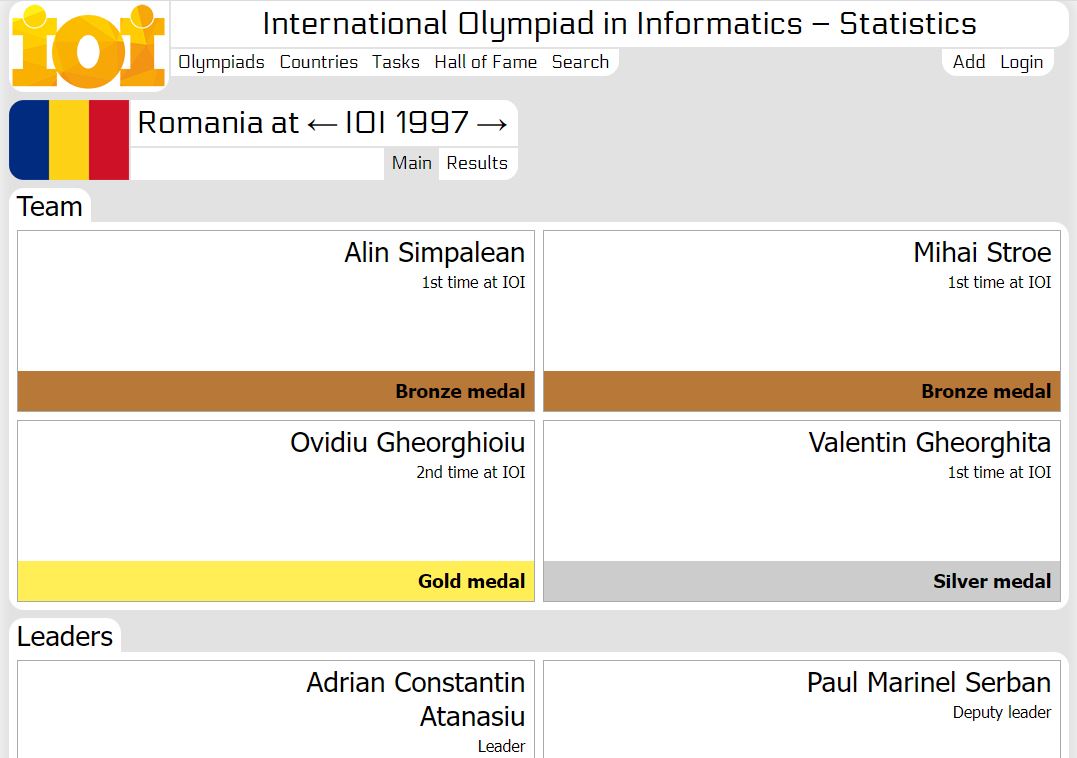Navigate to the Tasks page
The image size is (1077, 758).
pyautogui.click(x=396, y=62)
